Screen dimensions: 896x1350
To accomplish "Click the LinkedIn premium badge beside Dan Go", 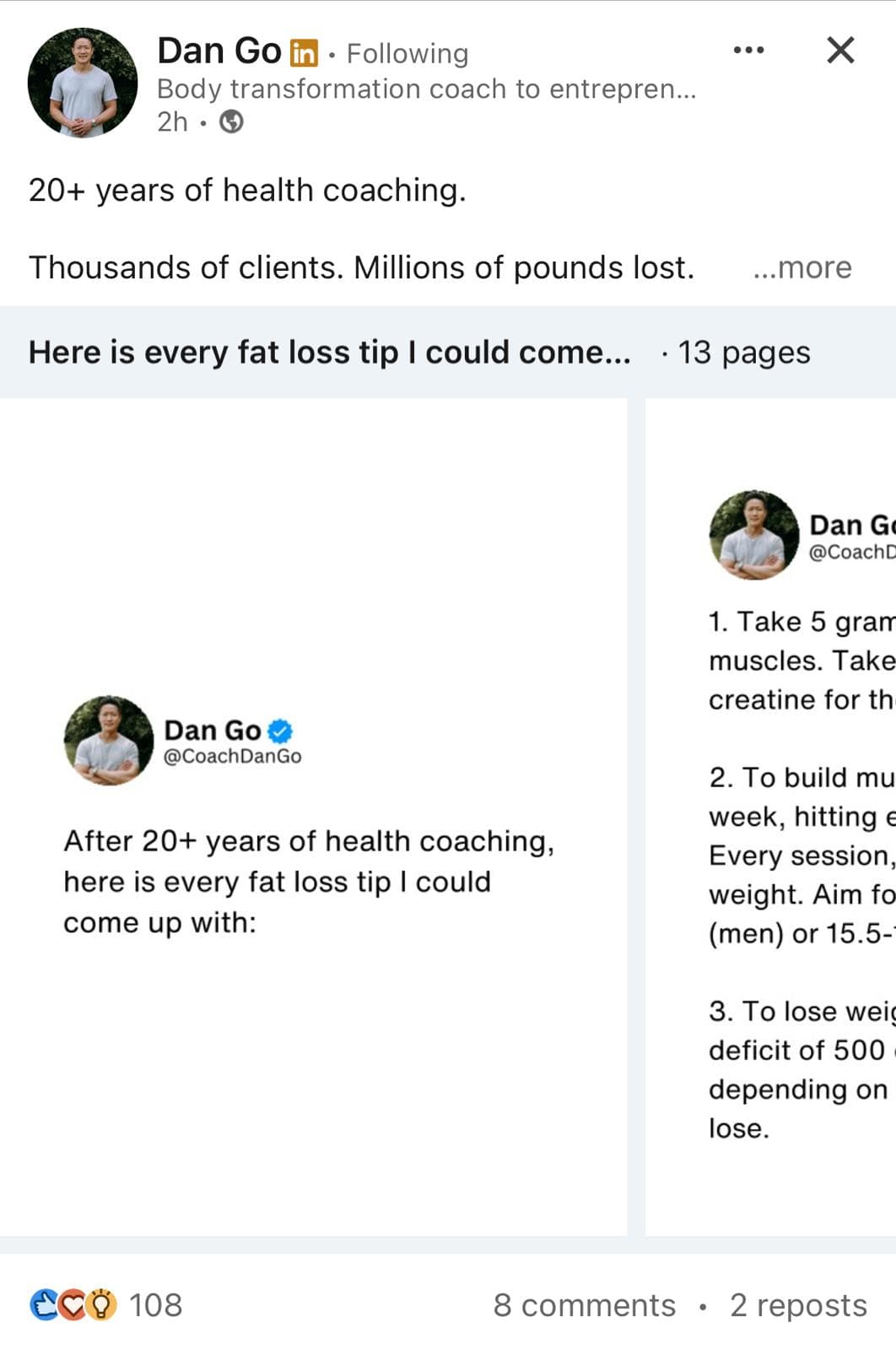I will 304,53.
